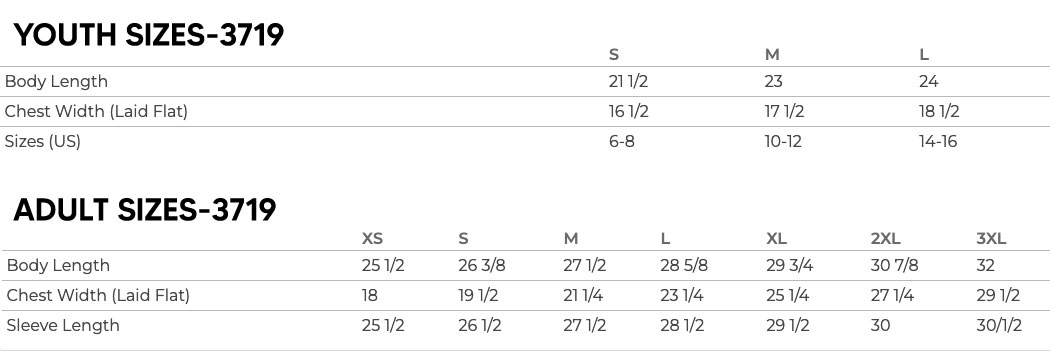1050x362 pixels.
Task: Click the adult XS column header
Action: click(x=372, y=239)
